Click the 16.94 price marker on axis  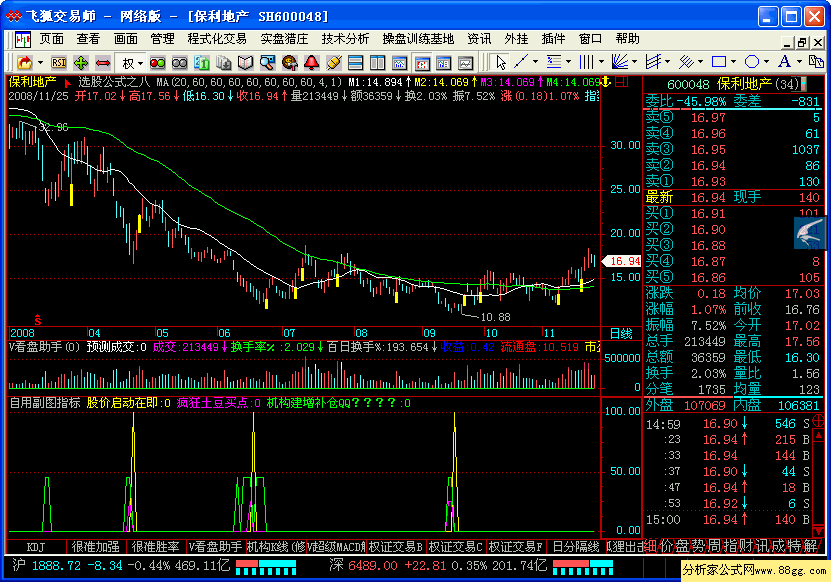pyautogui.click(x=623, y=261)
